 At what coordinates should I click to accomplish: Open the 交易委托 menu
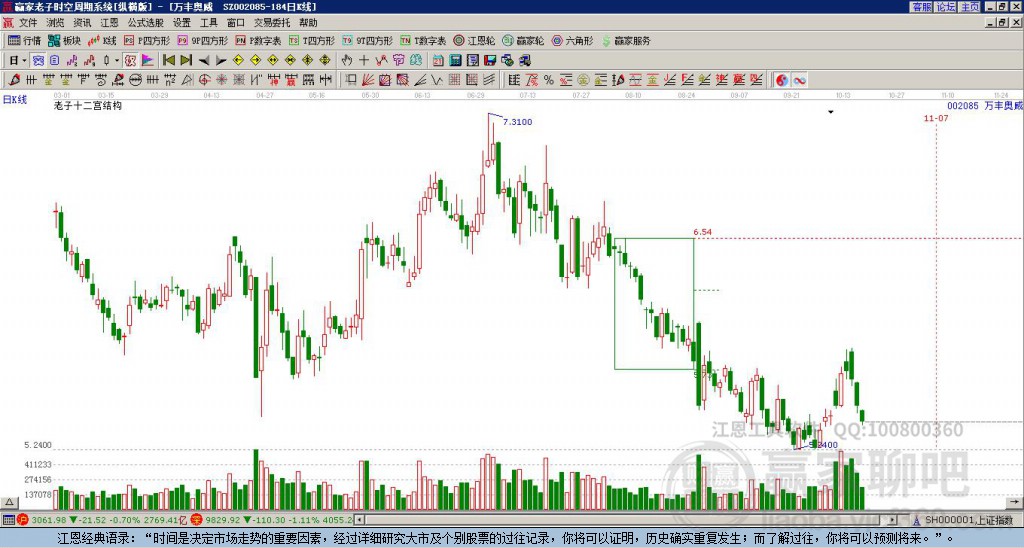click(272, 23)
